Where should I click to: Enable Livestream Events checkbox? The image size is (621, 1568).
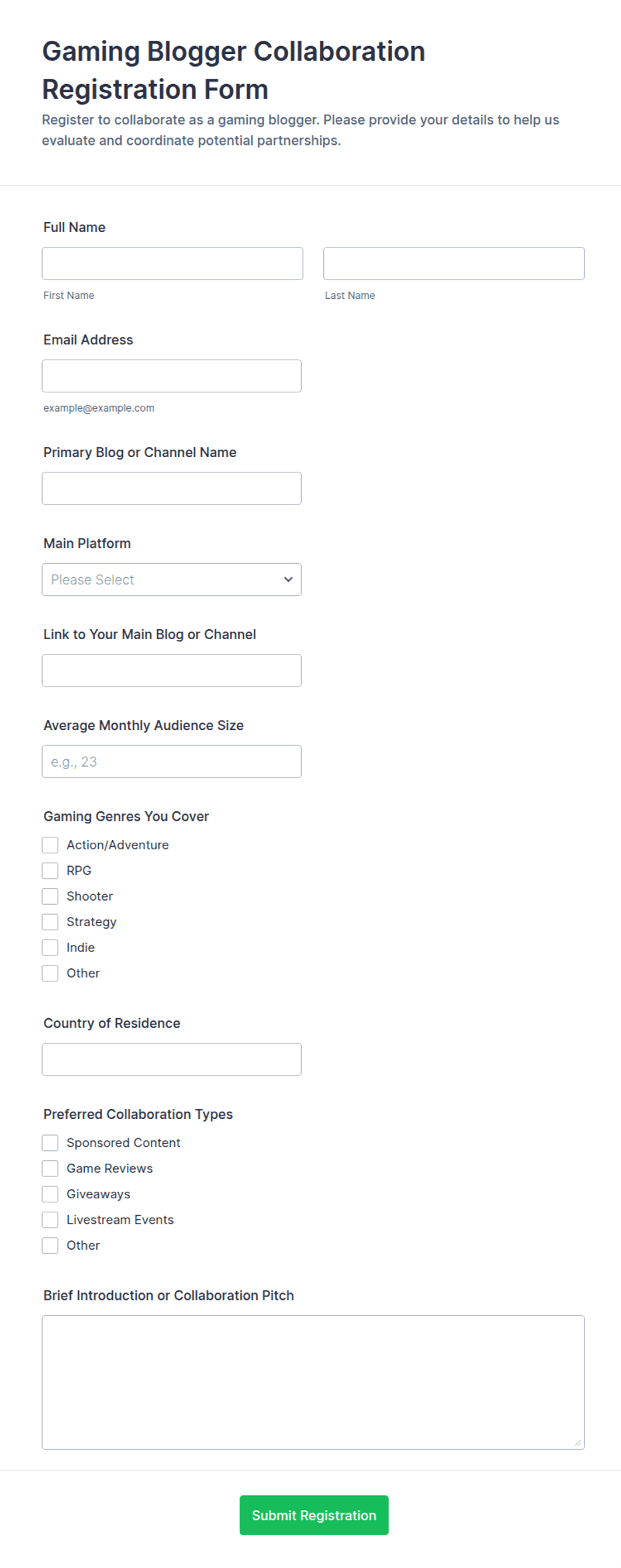tap(50, 1220)
